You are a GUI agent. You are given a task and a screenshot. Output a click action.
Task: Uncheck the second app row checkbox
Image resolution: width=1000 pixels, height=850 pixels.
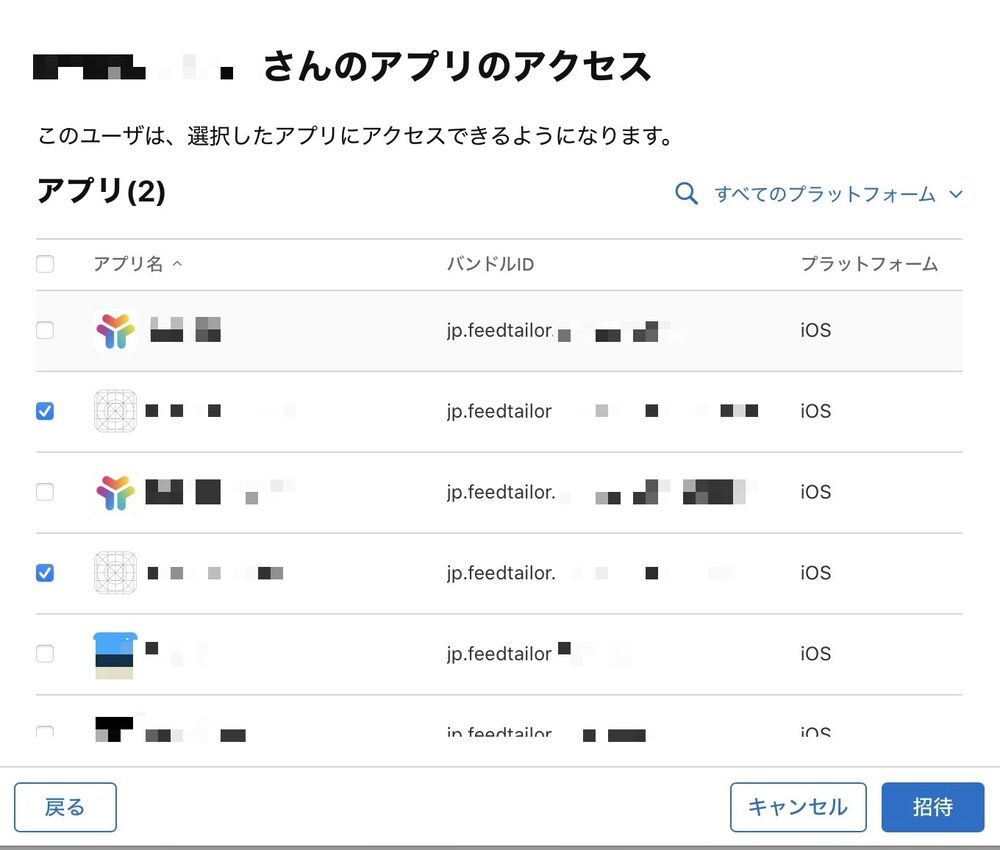click(x=45, y=411)
